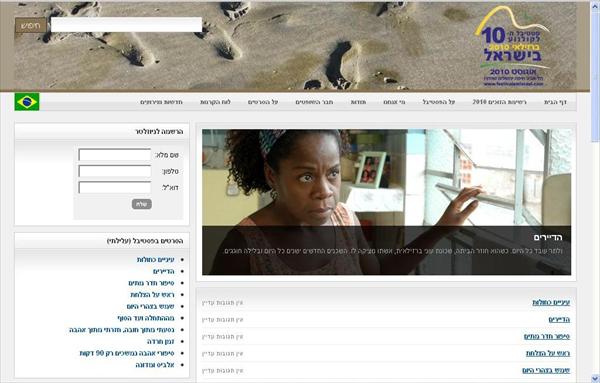600x383 pixels.
Task: Open the 2010 winners list menu item
Action: [x=499, y=102]
